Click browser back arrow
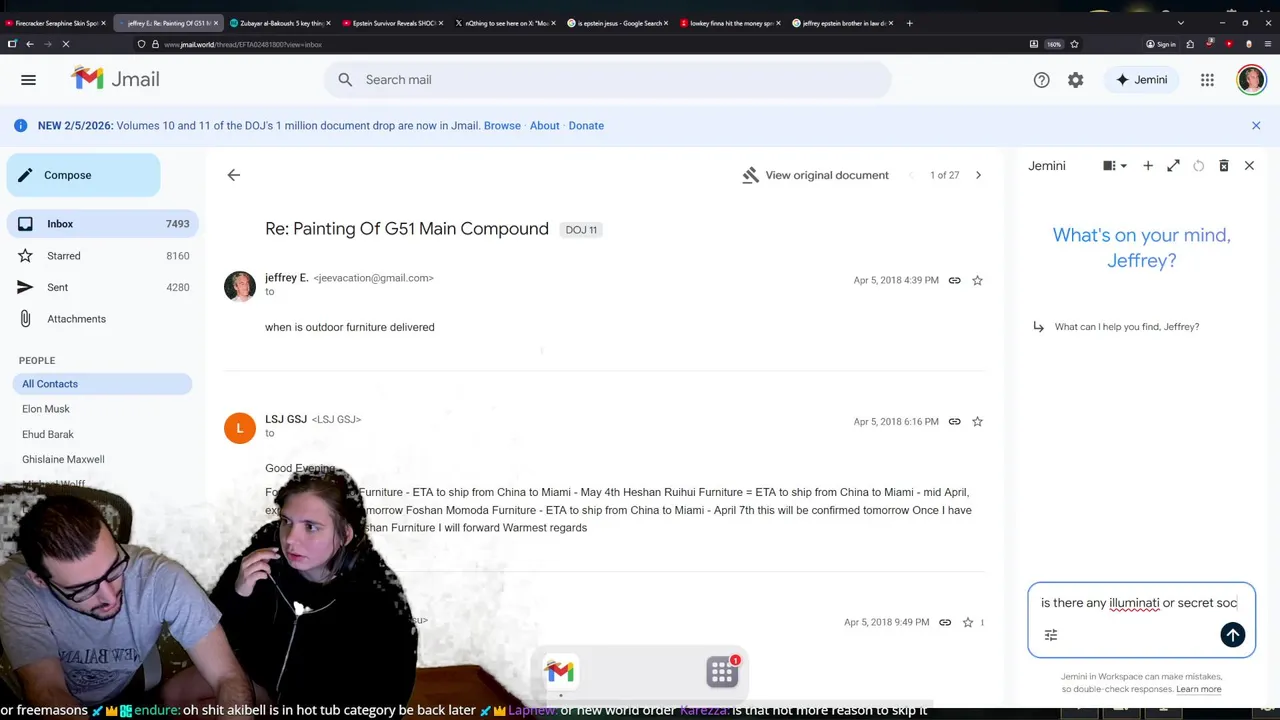This screenshot has width=1280, height=720. click(29, 44)
